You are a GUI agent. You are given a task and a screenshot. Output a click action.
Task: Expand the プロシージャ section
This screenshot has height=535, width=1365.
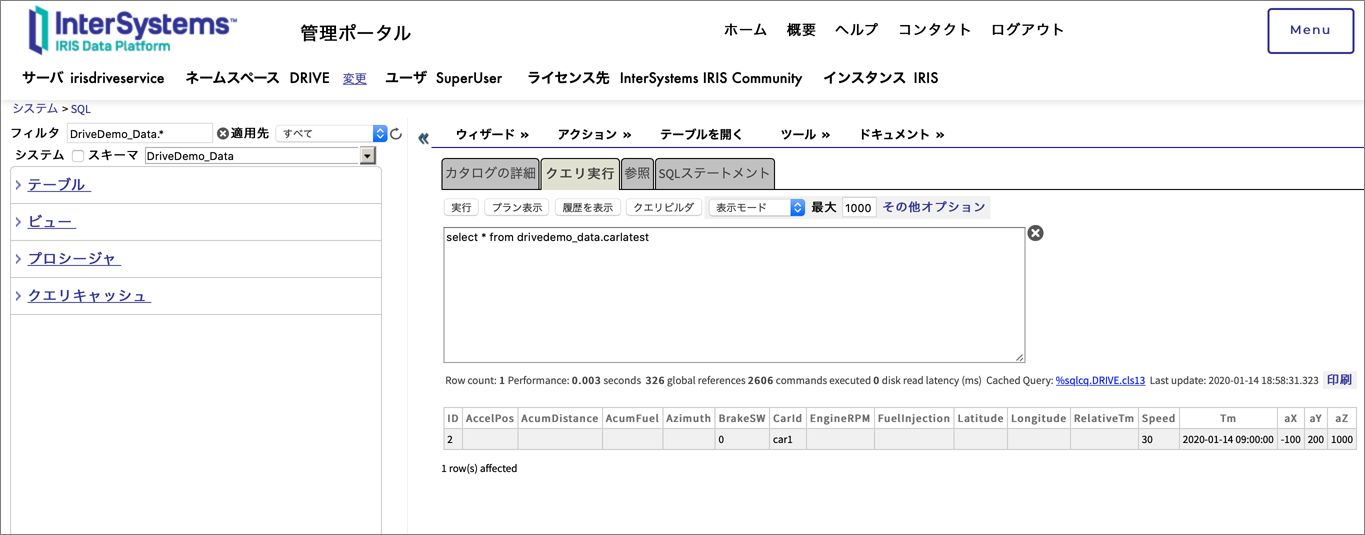click(x=18, y=259)
